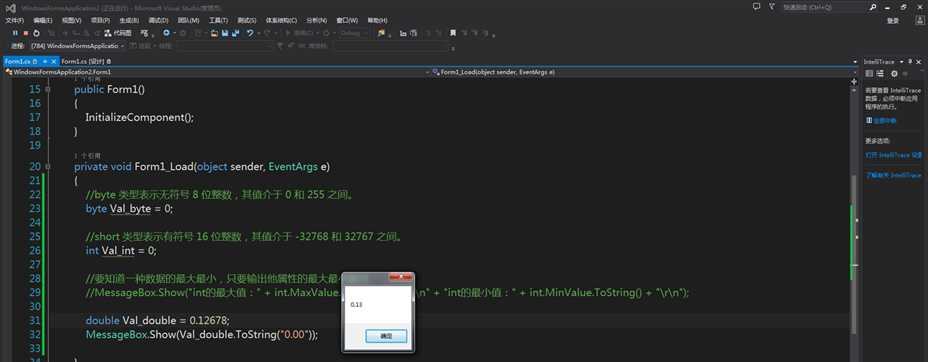The image size is (928, 362).
Task: Undo the last edit
Action: [x=250, y=34]
